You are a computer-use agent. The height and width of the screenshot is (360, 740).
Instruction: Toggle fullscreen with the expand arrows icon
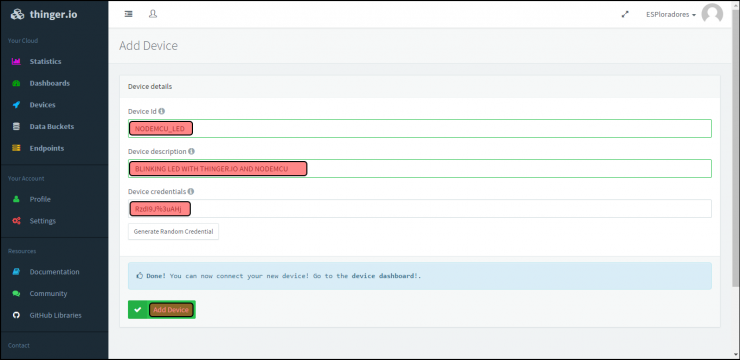click(625, 15)
